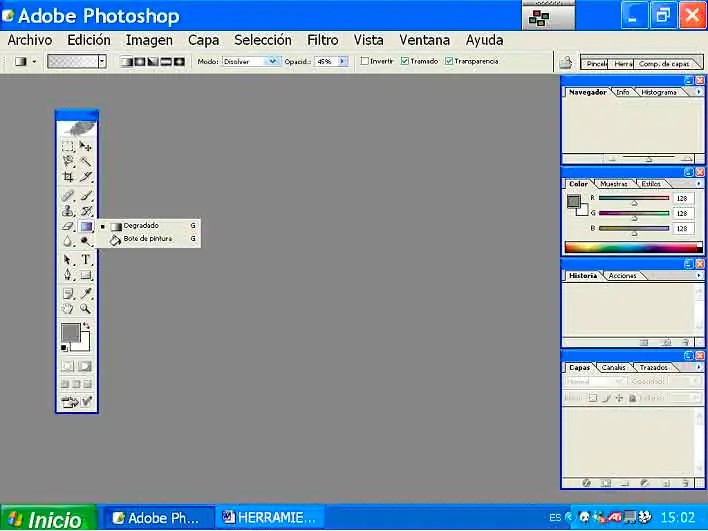The width and height of the screenshot is (708, 531).
Task: Switch to Standard edit mode
Action: tap(68, 366)
